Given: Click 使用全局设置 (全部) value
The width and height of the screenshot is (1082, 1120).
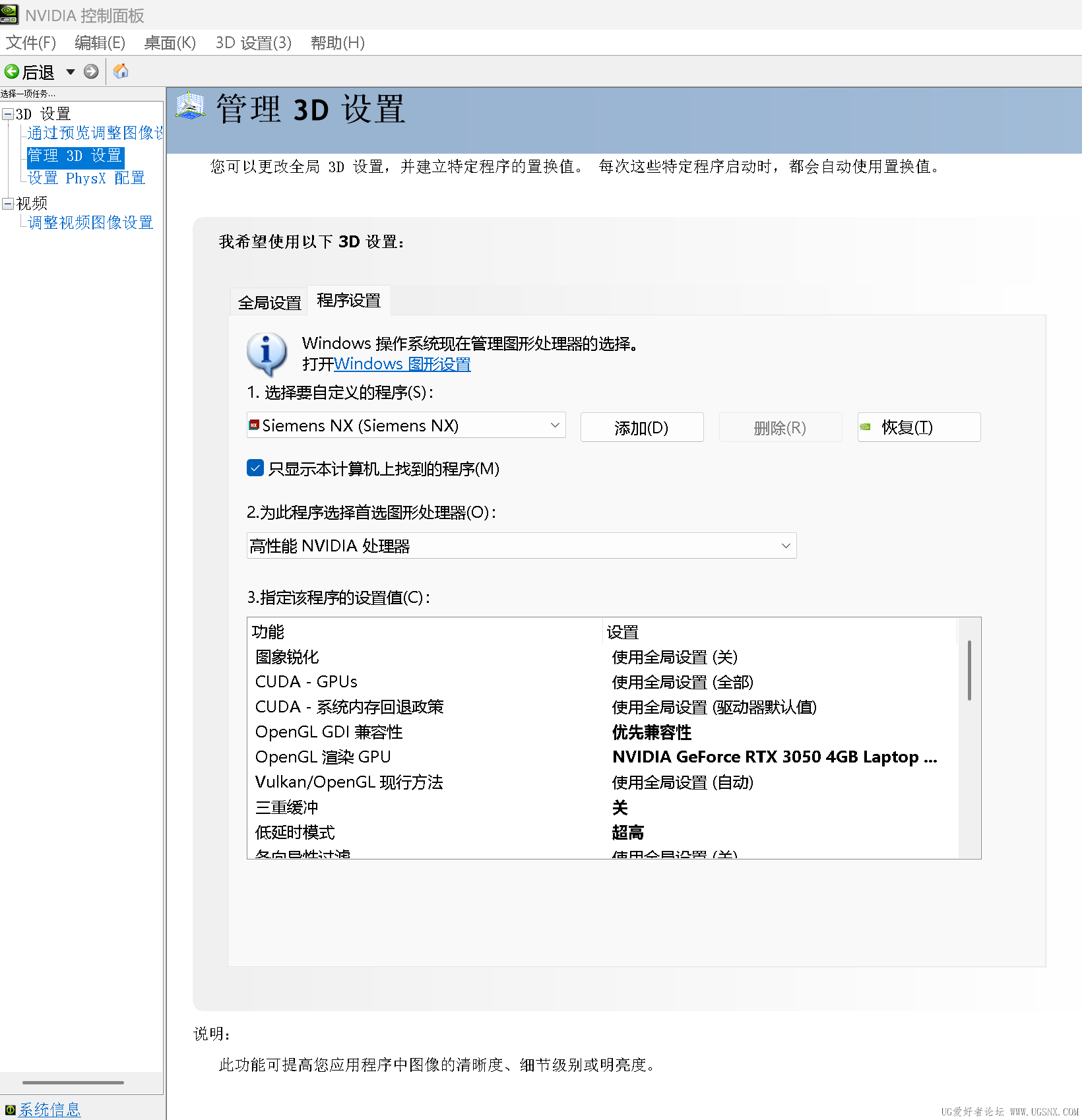Looking at the screenshot, I should tap(682, 682).
